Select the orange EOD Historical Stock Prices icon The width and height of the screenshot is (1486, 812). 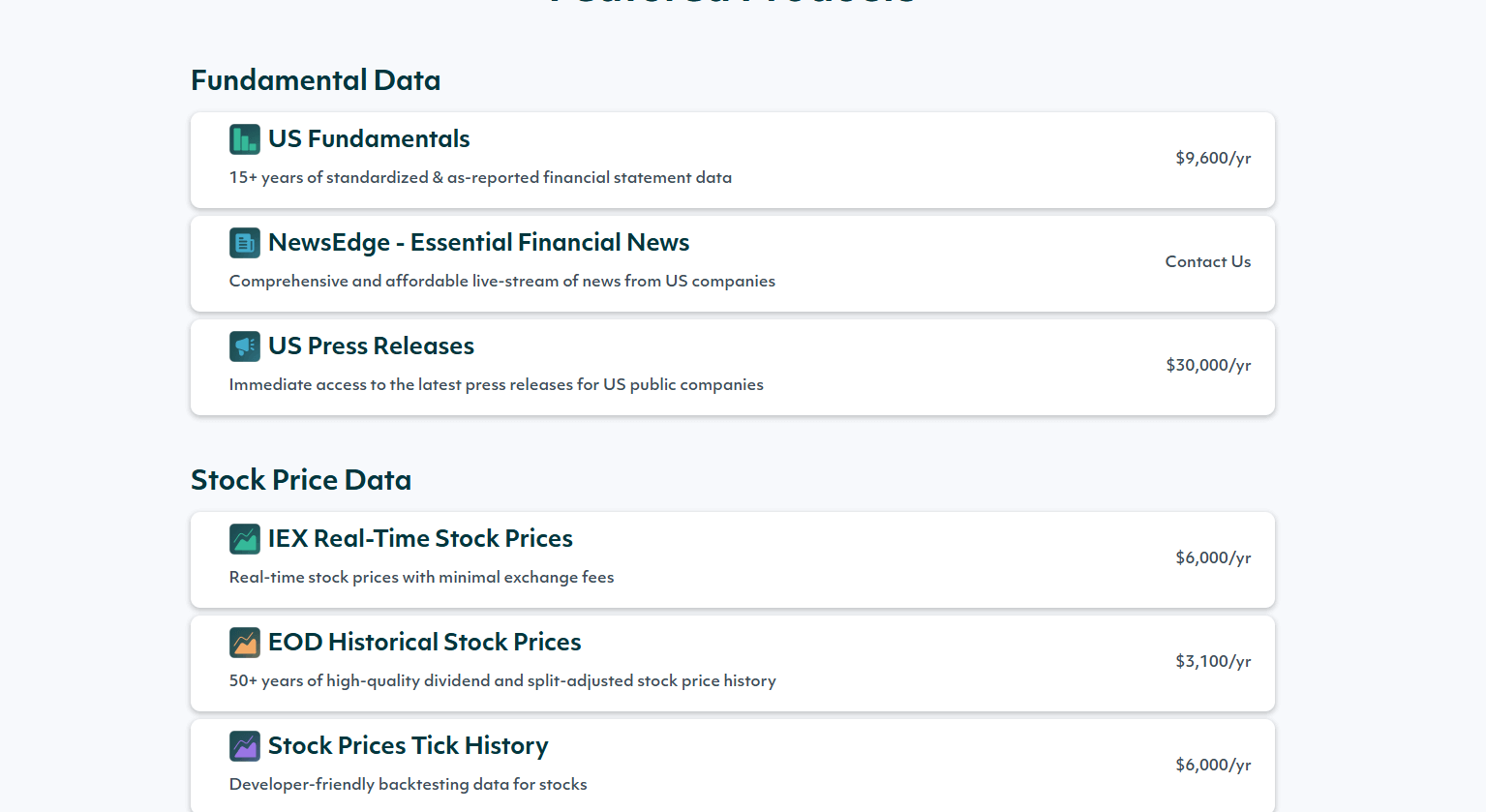pyautogui.click(x=245, y=643)
